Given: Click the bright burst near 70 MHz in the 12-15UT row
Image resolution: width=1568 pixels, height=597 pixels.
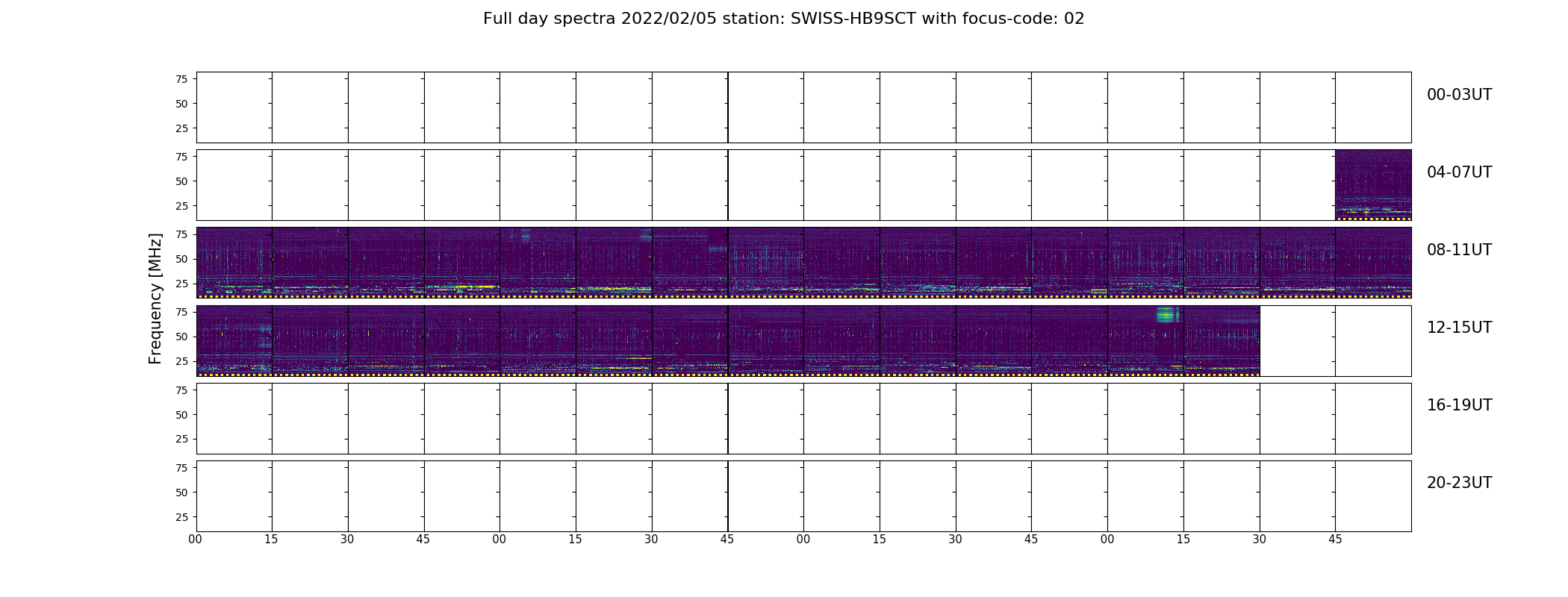Looking at the screenshot, I should [x=1167, y=314].
